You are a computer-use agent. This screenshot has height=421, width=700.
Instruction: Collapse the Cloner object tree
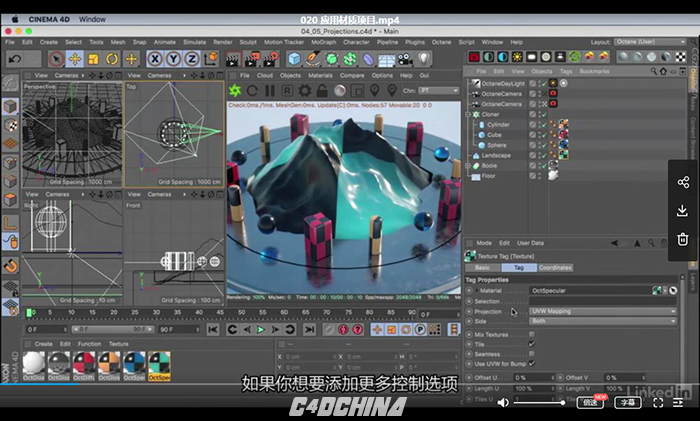pyautogui.click(x=468, y=115)
